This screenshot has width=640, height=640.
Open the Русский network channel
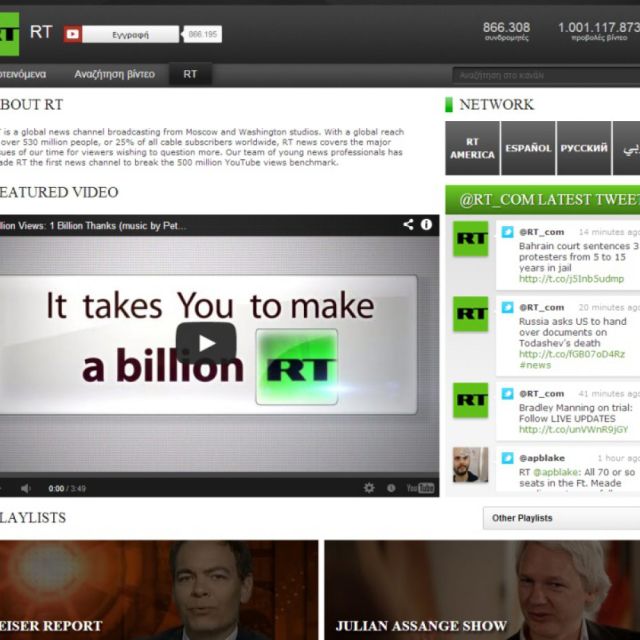point(584,149)
